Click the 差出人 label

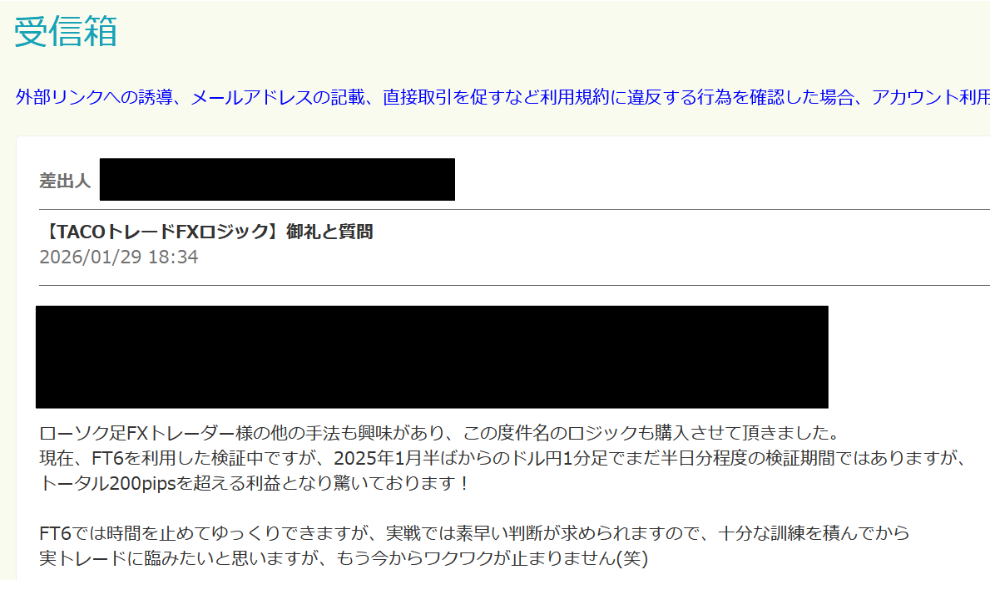click(64, 181)
